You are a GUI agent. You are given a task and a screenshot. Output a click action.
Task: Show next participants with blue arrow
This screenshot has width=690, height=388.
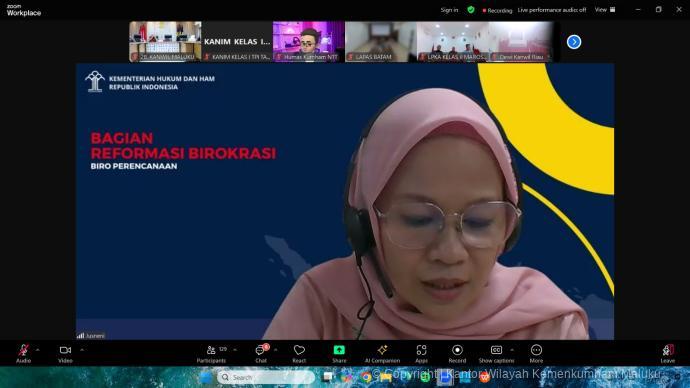(574, 42)
